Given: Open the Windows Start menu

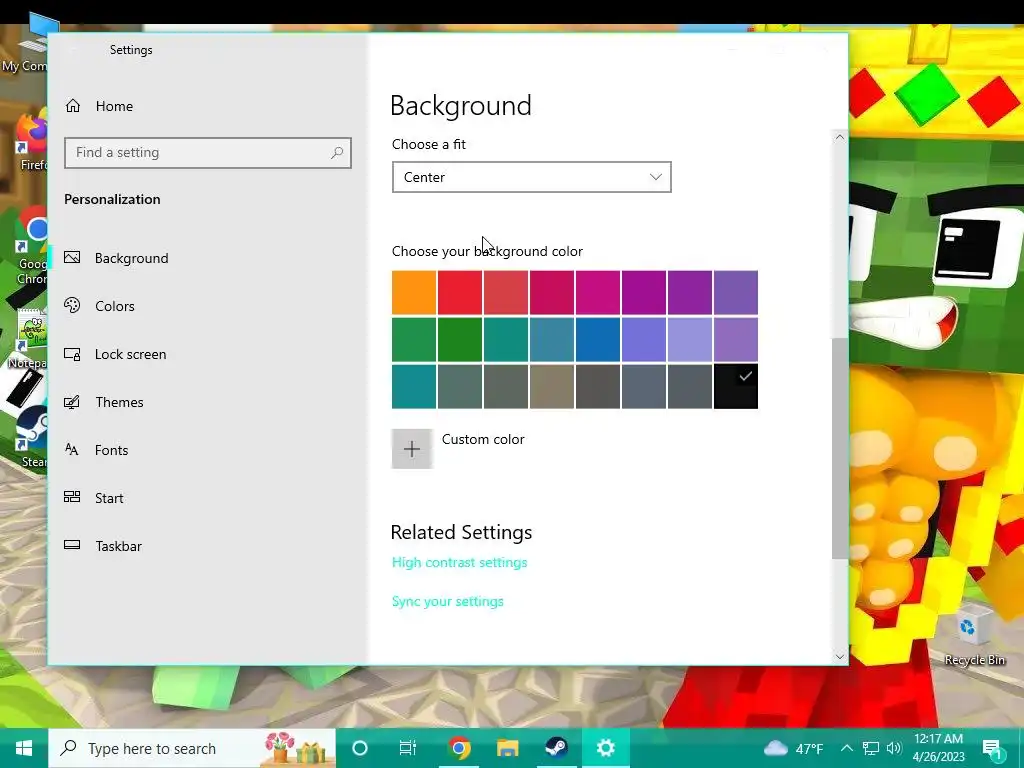Looking at the screenshot, I should click(24, 748).
